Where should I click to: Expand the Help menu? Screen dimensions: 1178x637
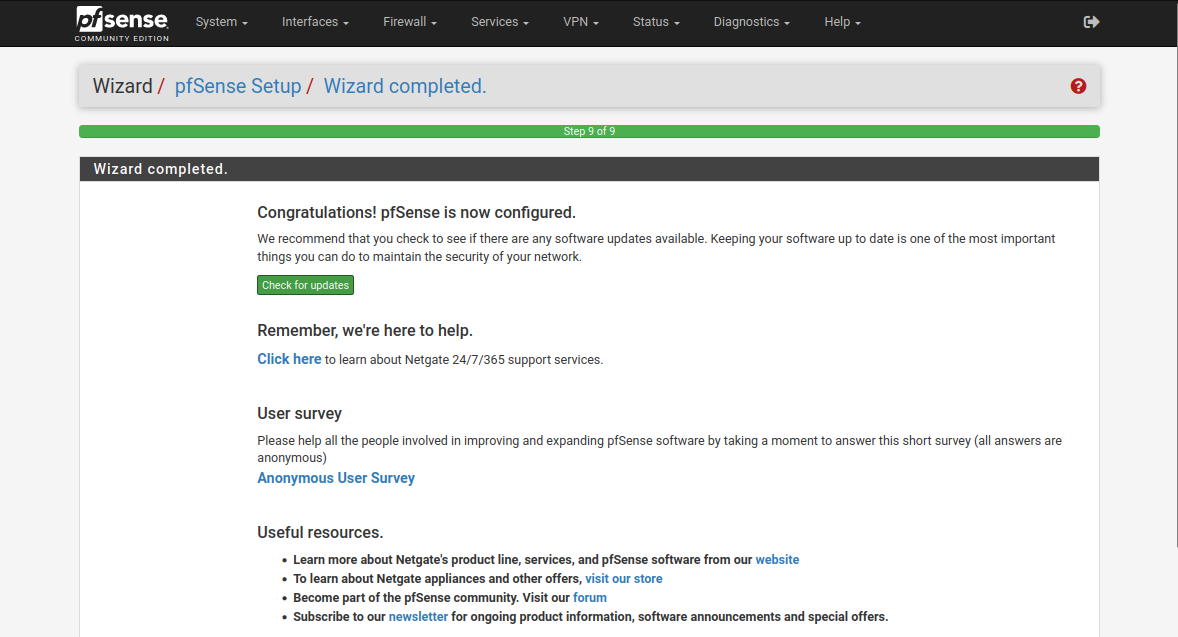[842, 22]
